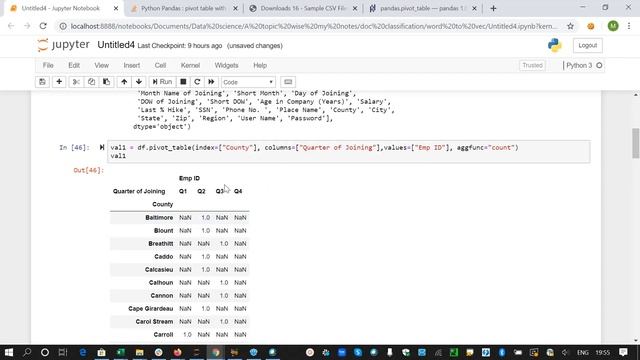Click the Trusted notebook indicator
Screen dimensions: 640x360
[532, 65]
